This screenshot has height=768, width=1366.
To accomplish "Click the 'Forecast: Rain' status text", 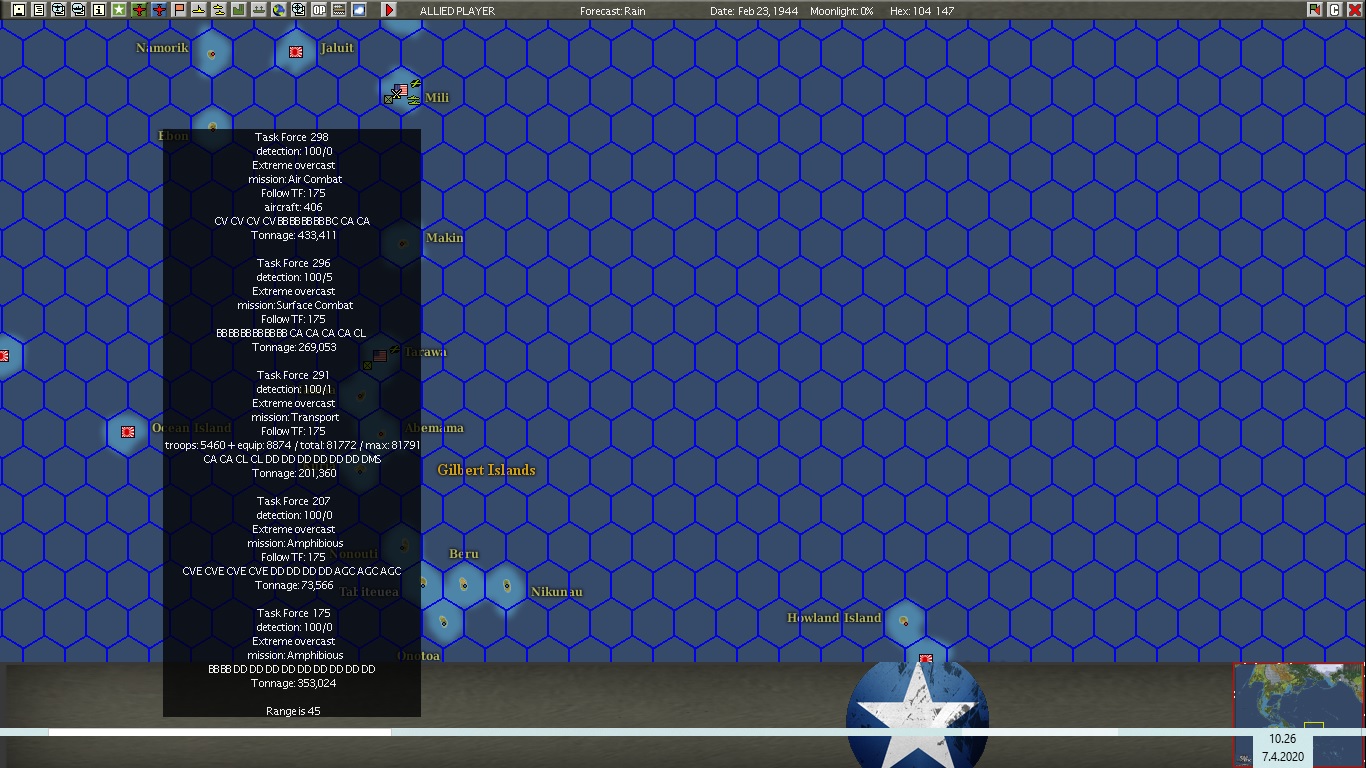I will click(613, 11).
